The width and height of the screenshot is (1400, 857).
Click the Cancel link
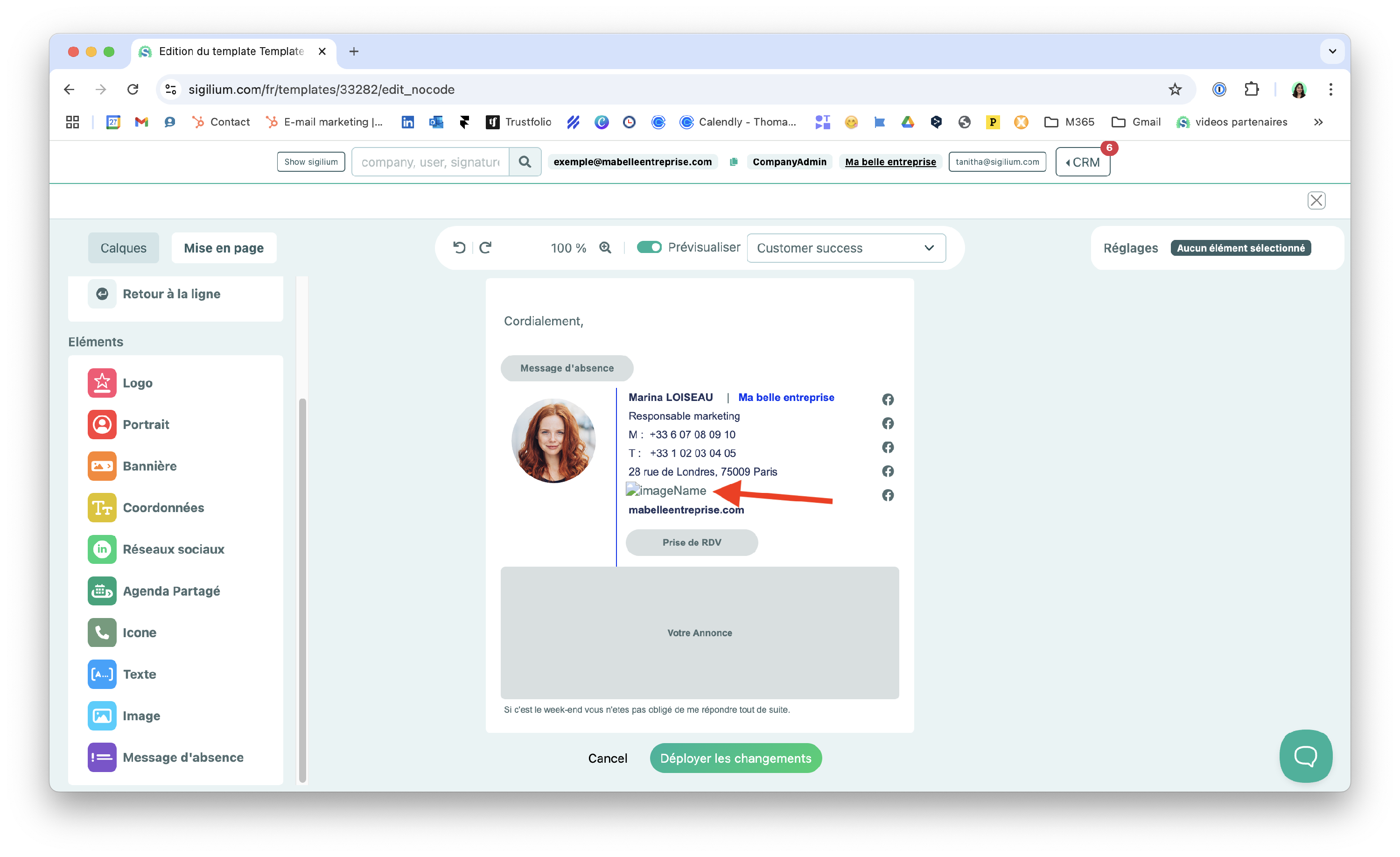coord(608,758)
